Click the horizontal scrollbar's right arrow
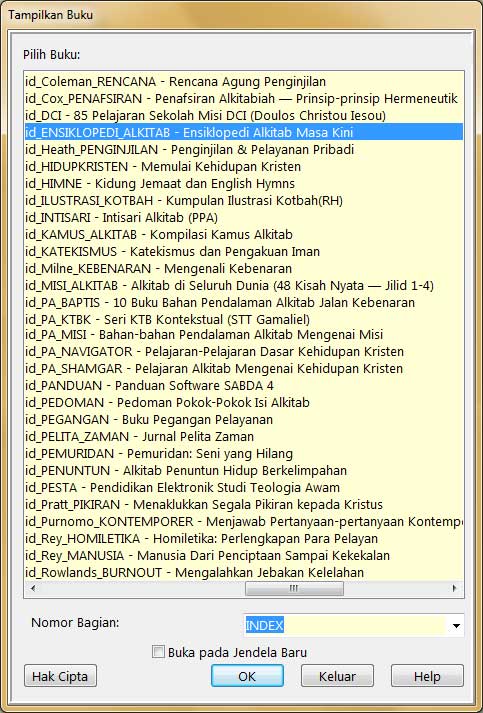This screenshot has width=483, height=713. 454,588
